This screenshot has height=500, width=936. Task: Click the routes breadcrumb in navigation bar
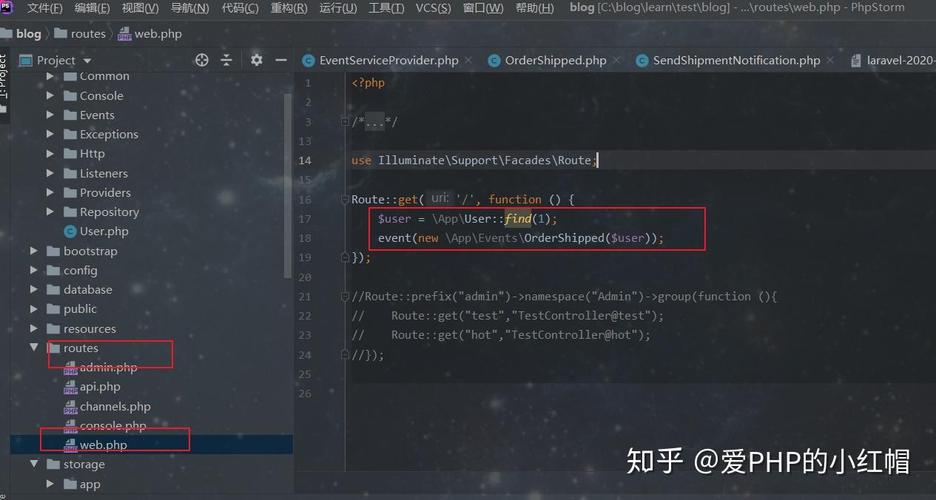pyautogui.click(x=80, y=34)
